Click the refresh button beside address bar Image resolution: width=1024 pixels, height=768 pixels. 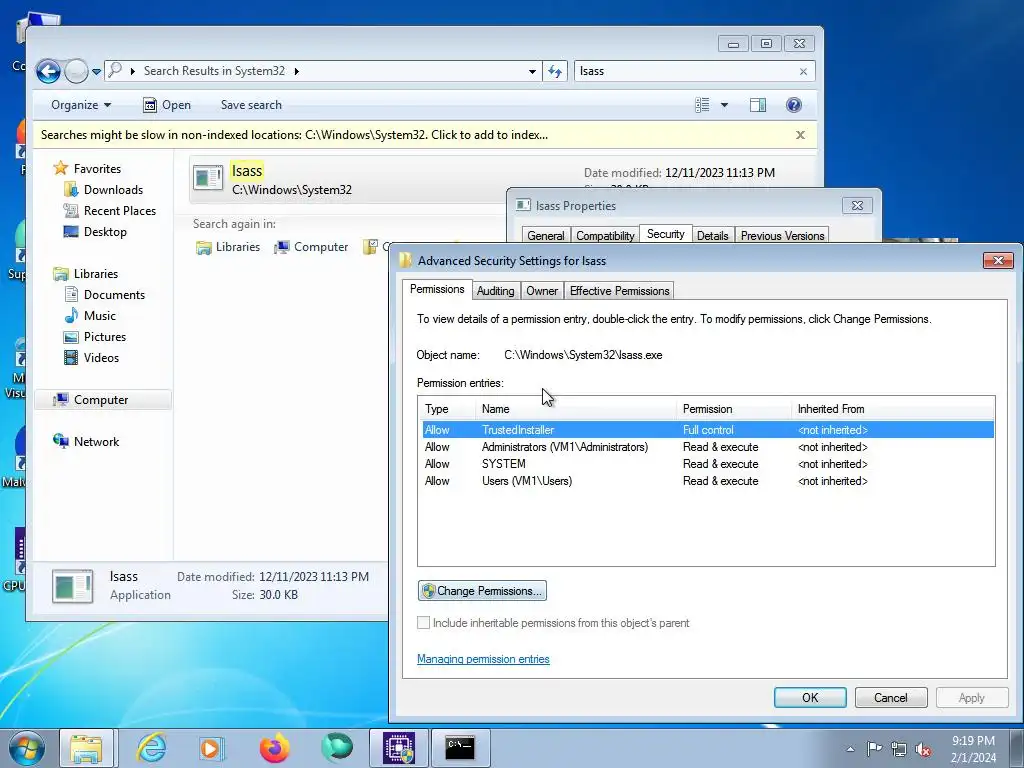554,72
